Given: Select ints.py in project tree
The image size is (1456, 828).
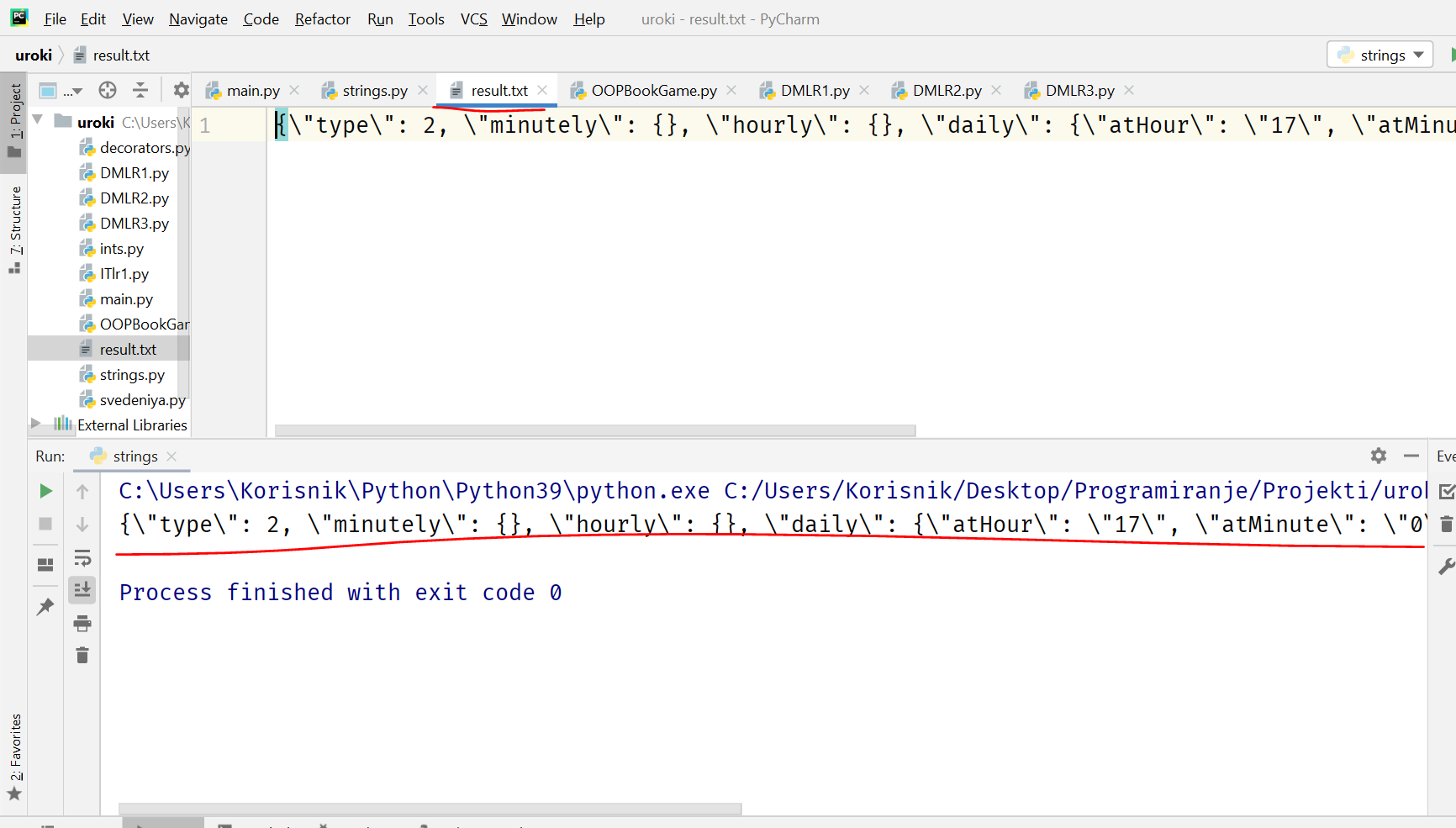Looking at the screenshot, I should click(109, 249).
